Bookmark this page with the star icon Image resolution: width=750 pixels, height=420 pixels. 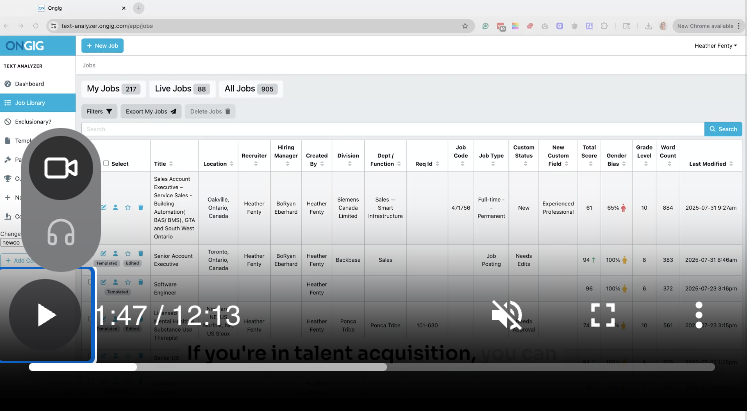coord(465,26)
